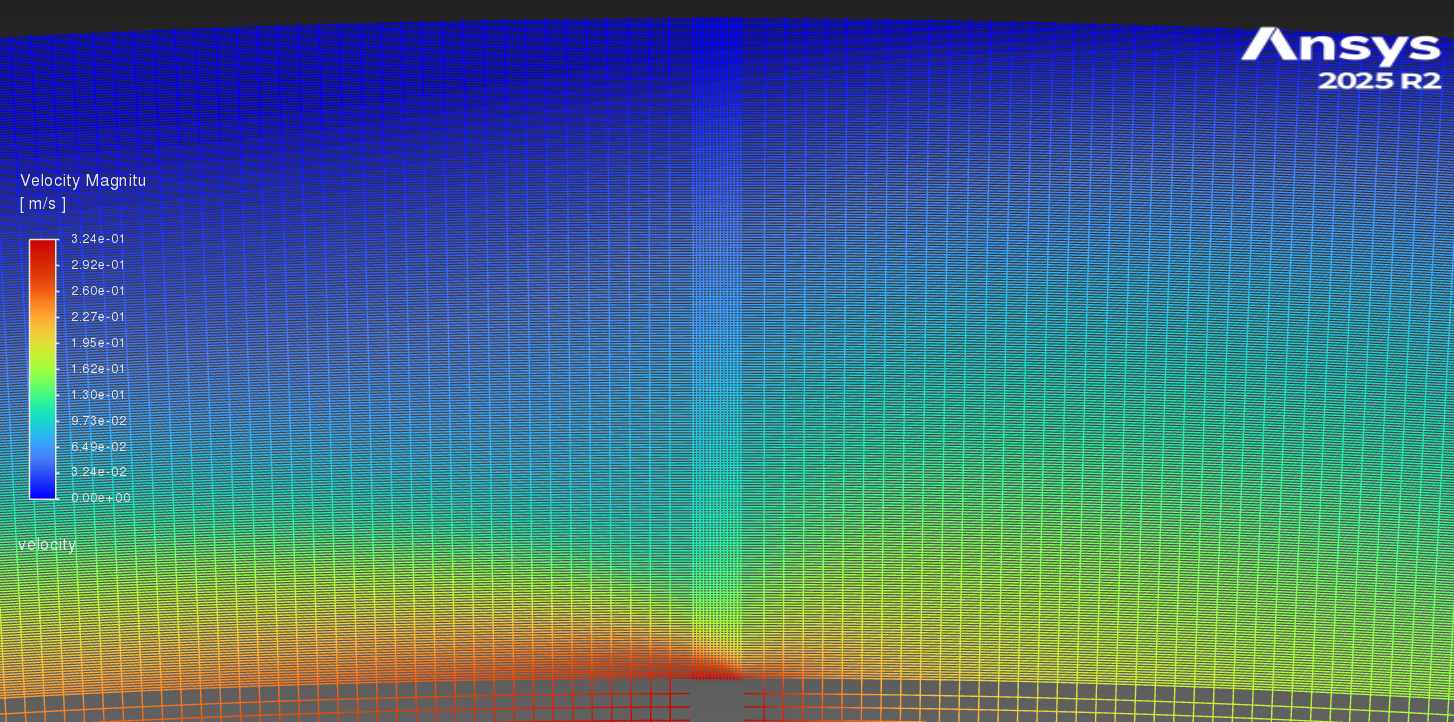
Task: Click the 3.24e-02 legend value
Action: tap(98, 472)
